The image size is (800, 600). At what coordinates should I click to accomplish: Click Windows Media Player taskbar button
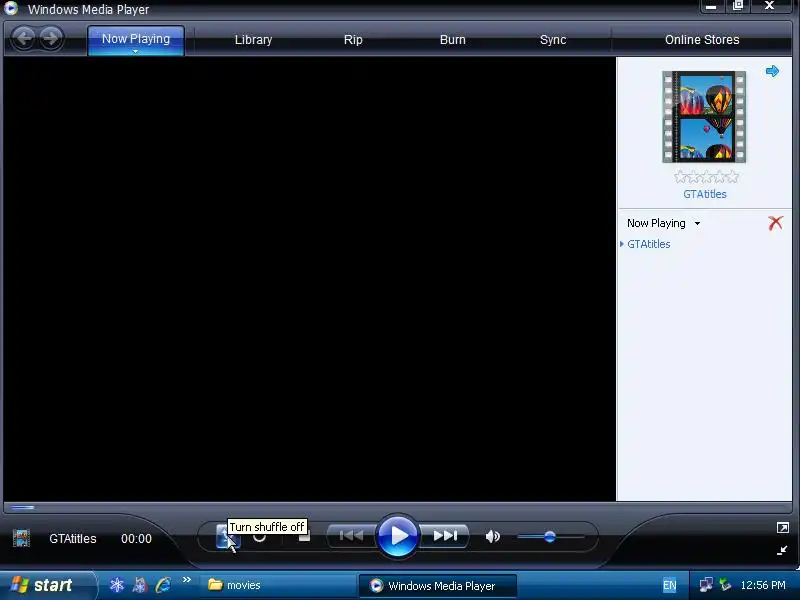tap(438, 586)
